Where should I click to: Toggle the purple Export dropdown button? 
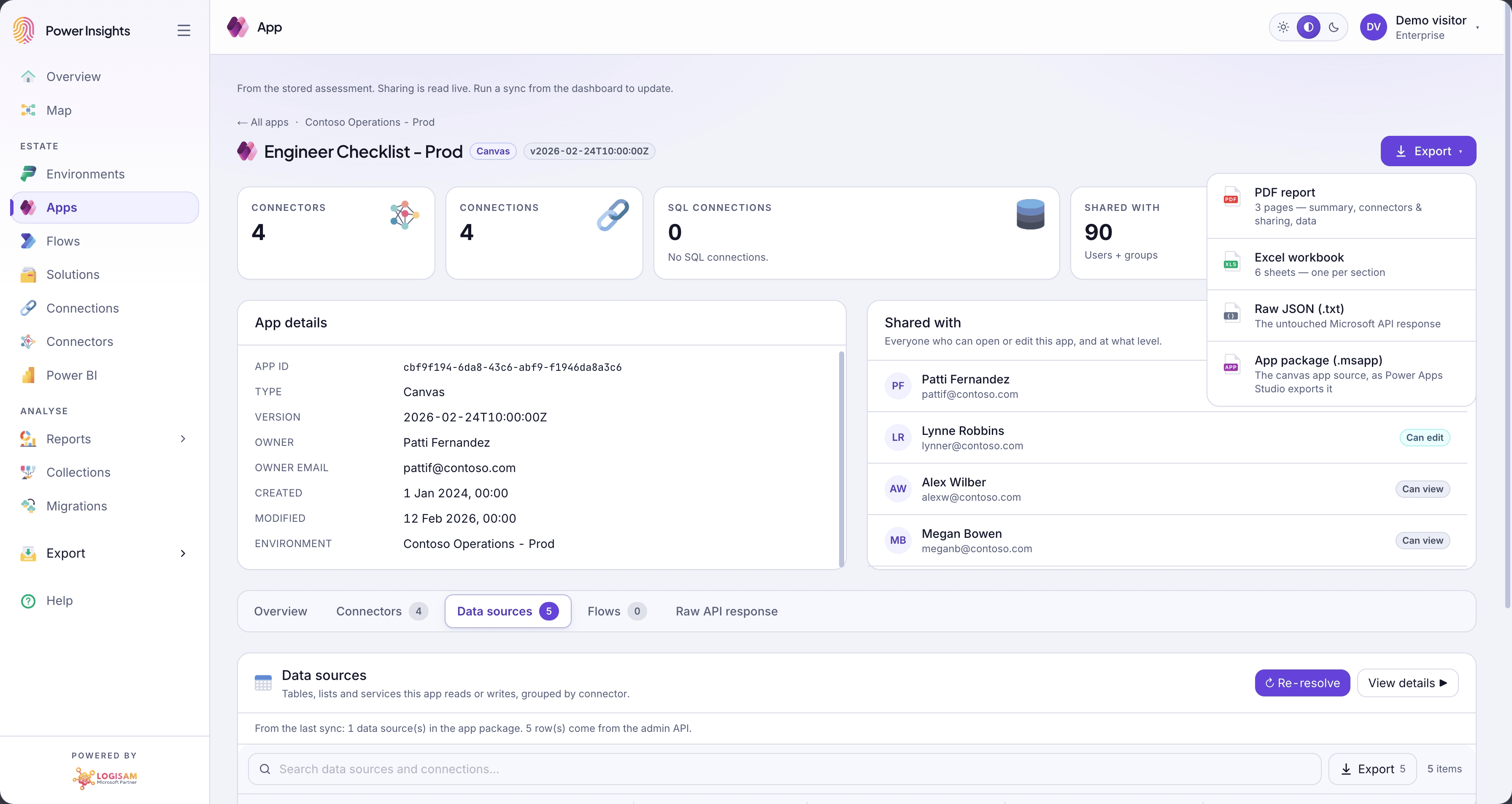click(x=1428, y=151)
